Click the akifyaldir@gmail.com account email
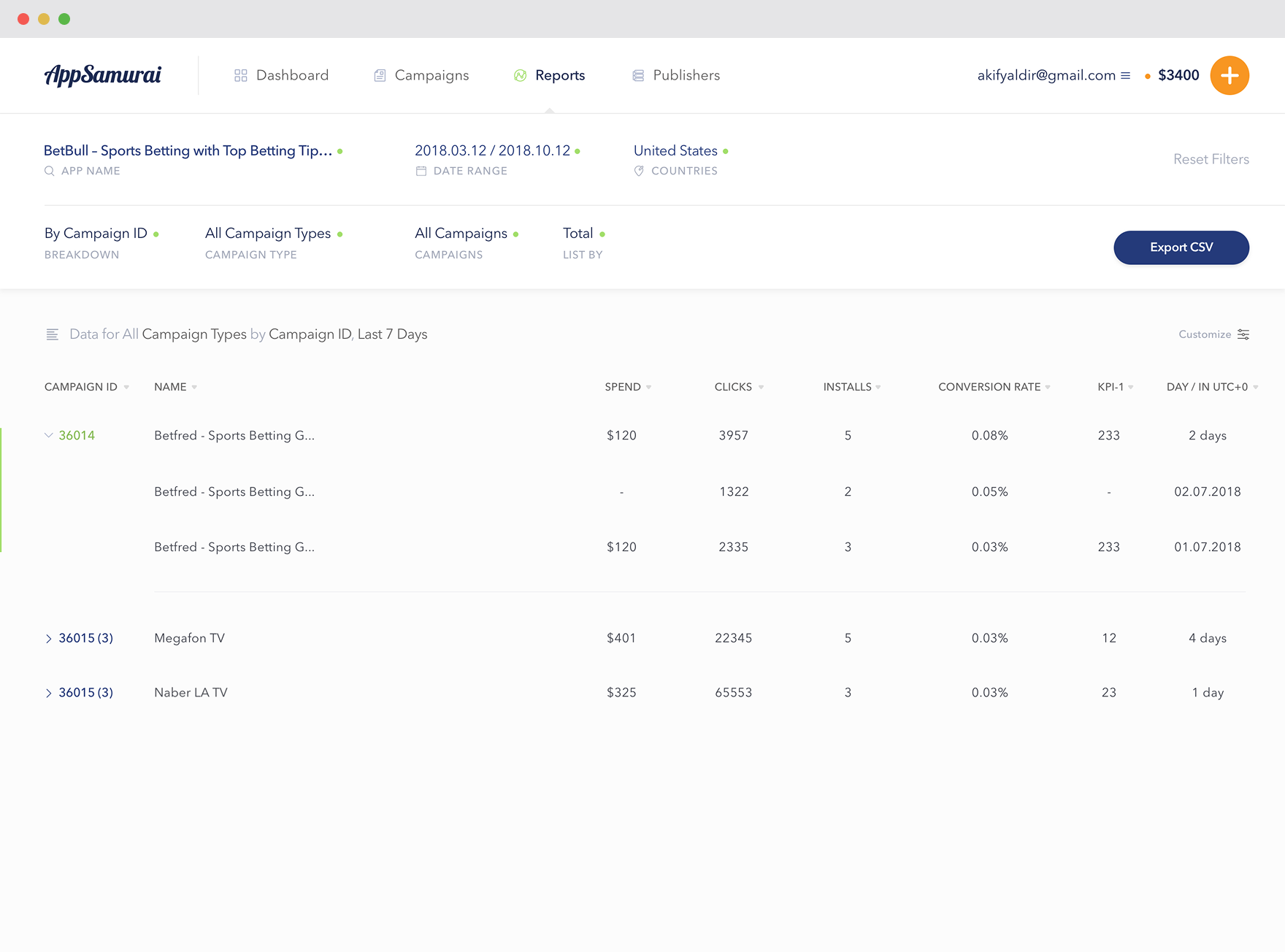This screenshot has width=1285, height=952. (x=1046, y=75)
